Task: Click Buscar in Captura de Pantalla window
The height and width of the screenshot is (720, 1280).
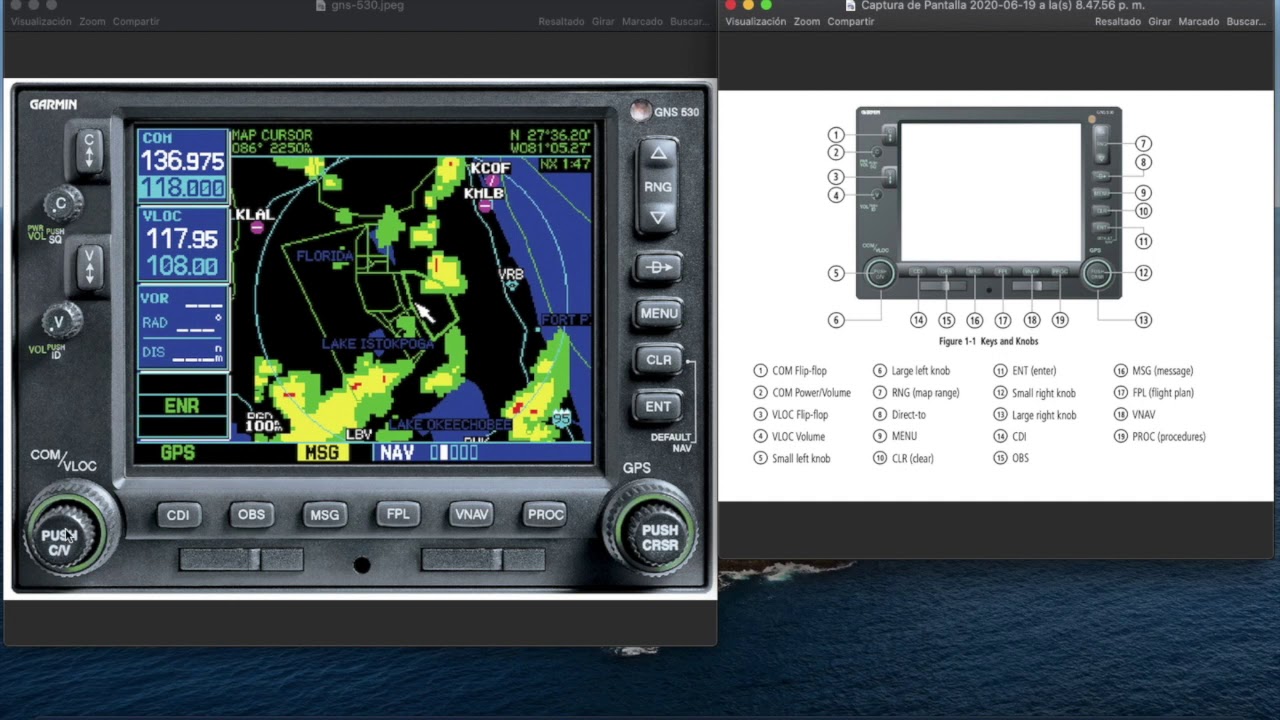Action: click(1245, 21)
